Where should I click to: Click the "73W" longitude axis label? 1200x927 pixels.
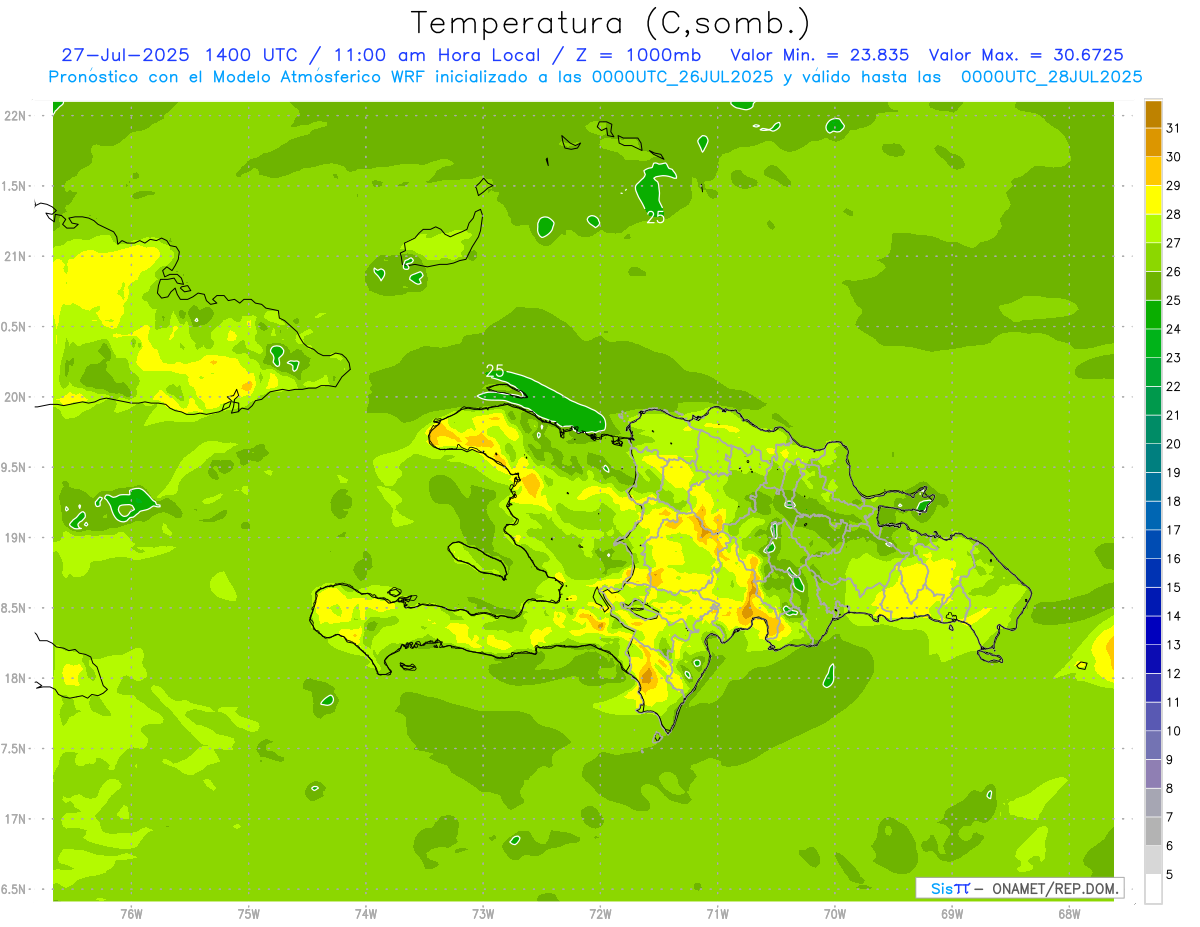483,914
